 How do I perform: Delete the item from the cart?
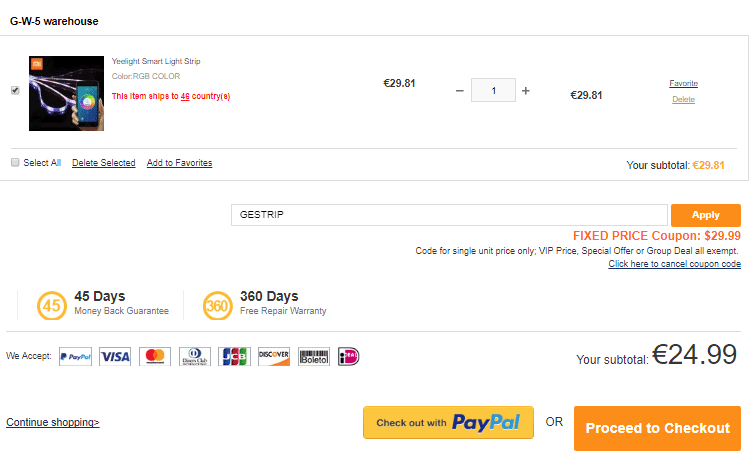tap(683, 99)
